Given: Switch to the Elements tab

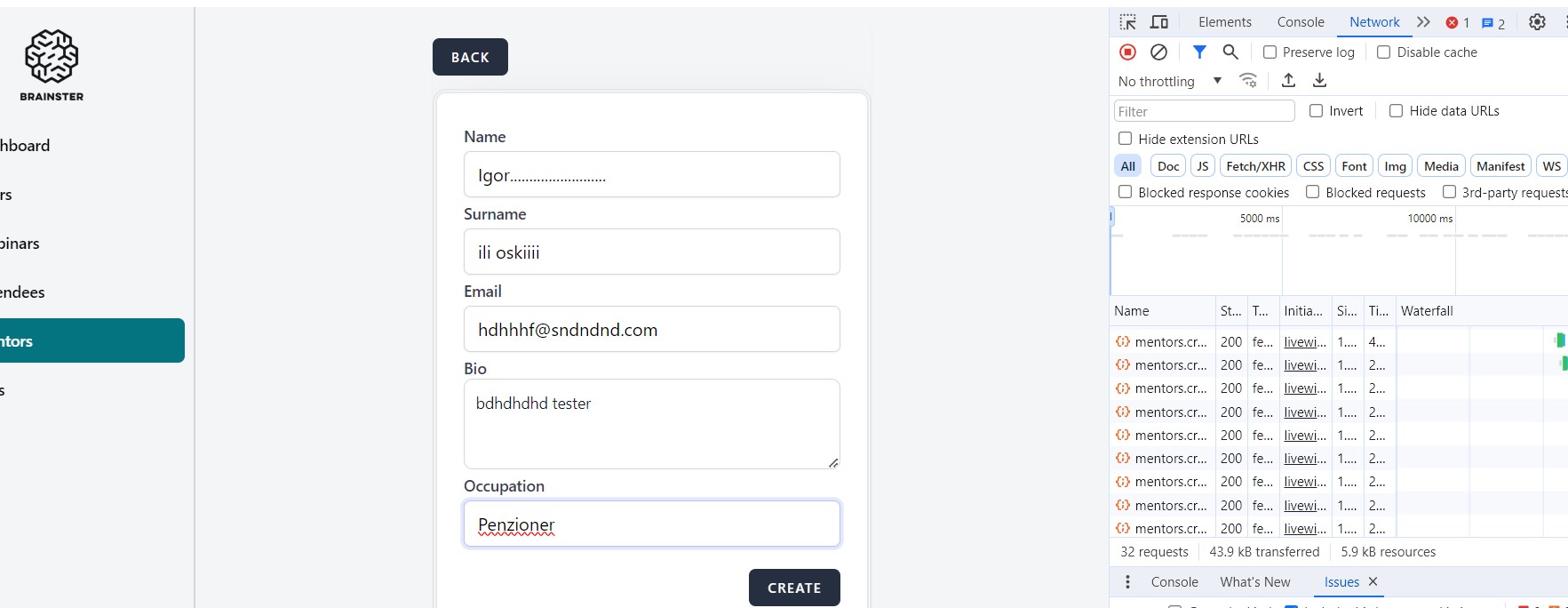Looking at the screenshot, I should tap(1224, 22).
